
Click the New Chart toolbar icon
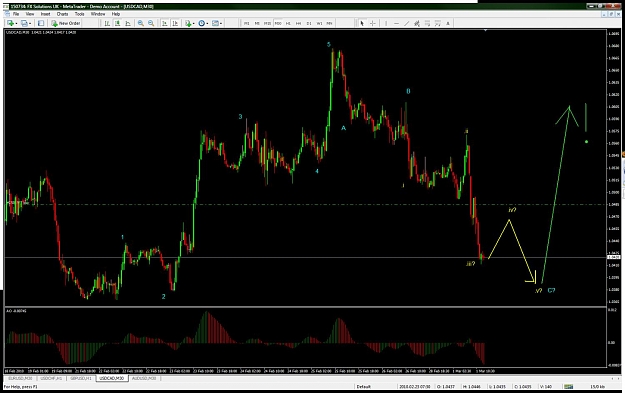(x=10, y=24)
